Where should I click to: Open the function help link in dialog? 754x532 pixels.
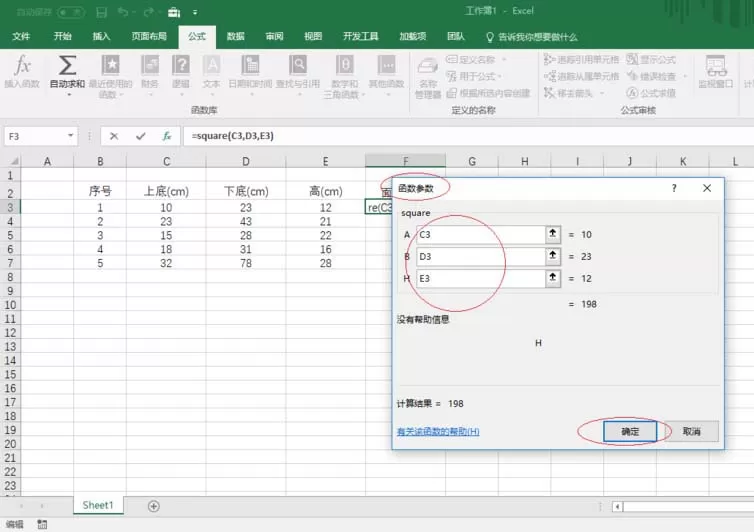[x=438, y=431]
